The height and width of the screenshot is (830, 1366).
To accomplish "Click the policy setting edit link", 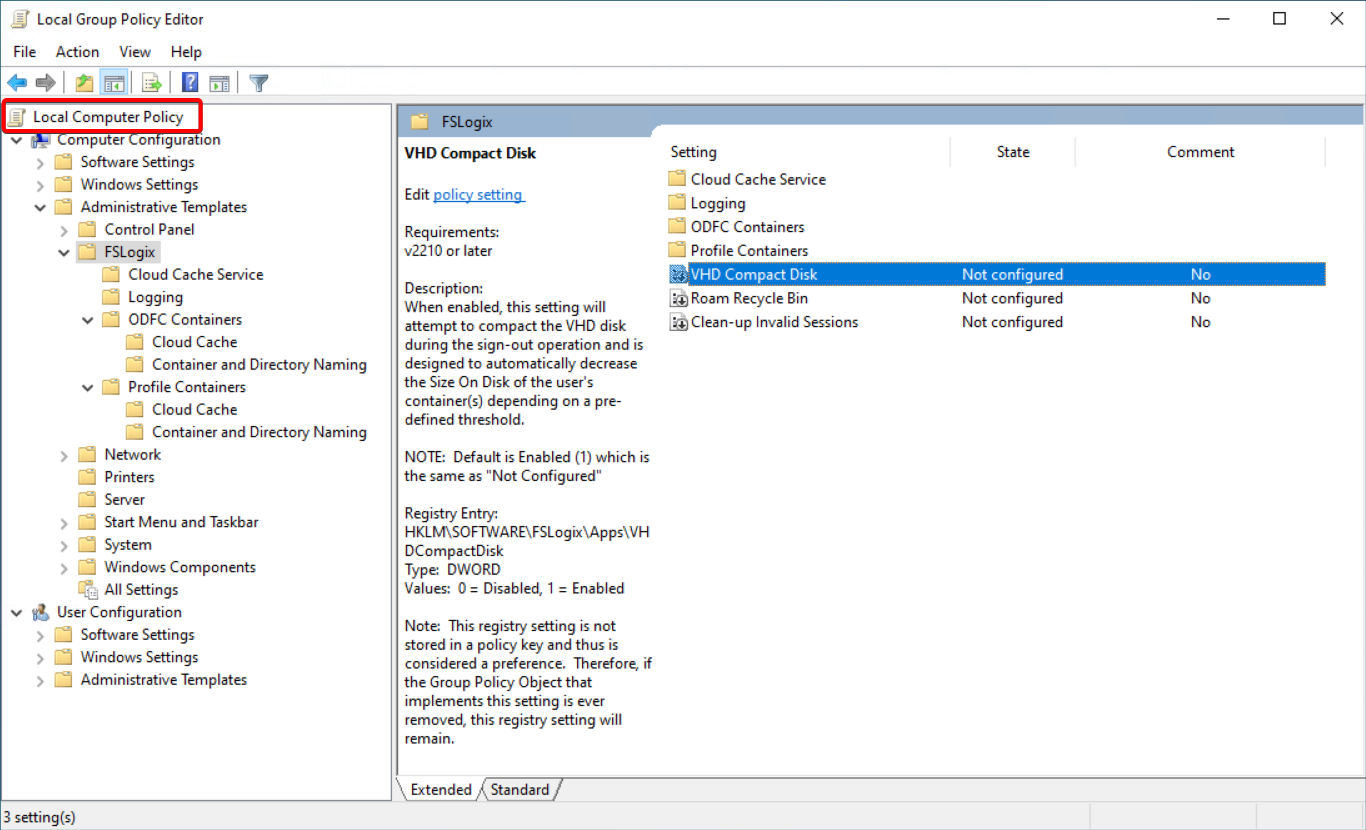I will 478,195.
